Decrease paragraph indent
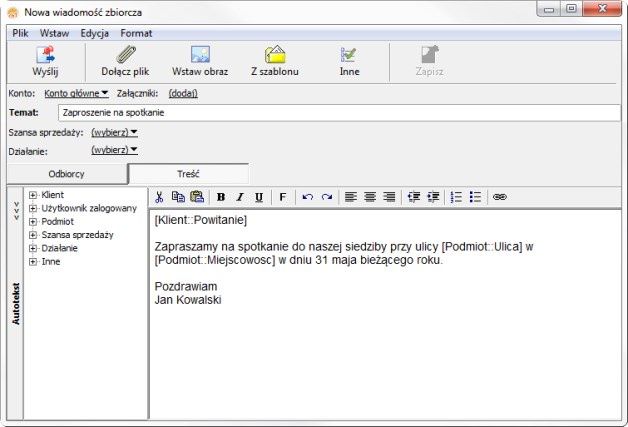628x427 pixels. coord(414,197)
